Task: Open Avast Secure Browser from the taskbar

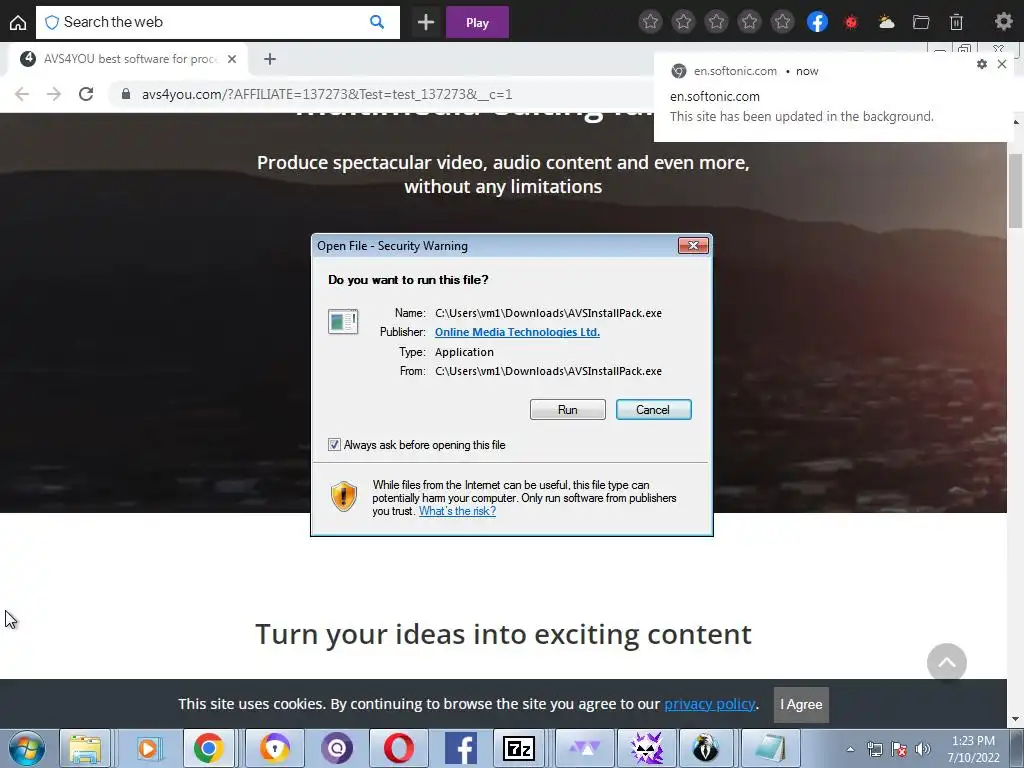Action: pos(275,748)
